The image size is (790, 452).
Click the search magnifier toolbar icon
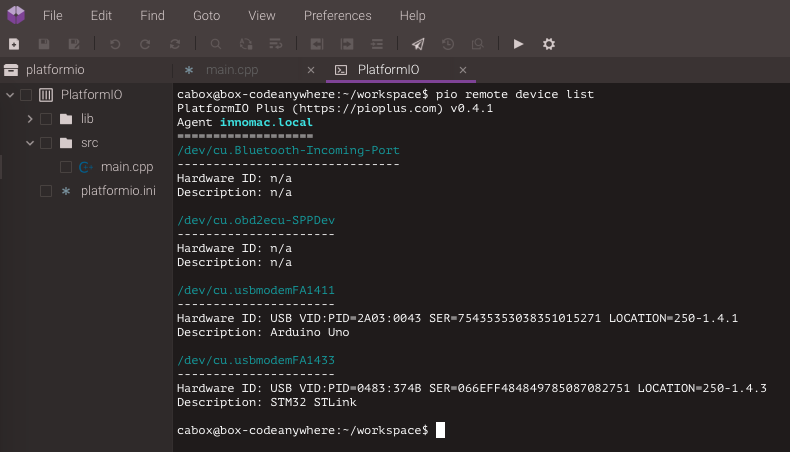pyautogui.click(x=216, y=44)
